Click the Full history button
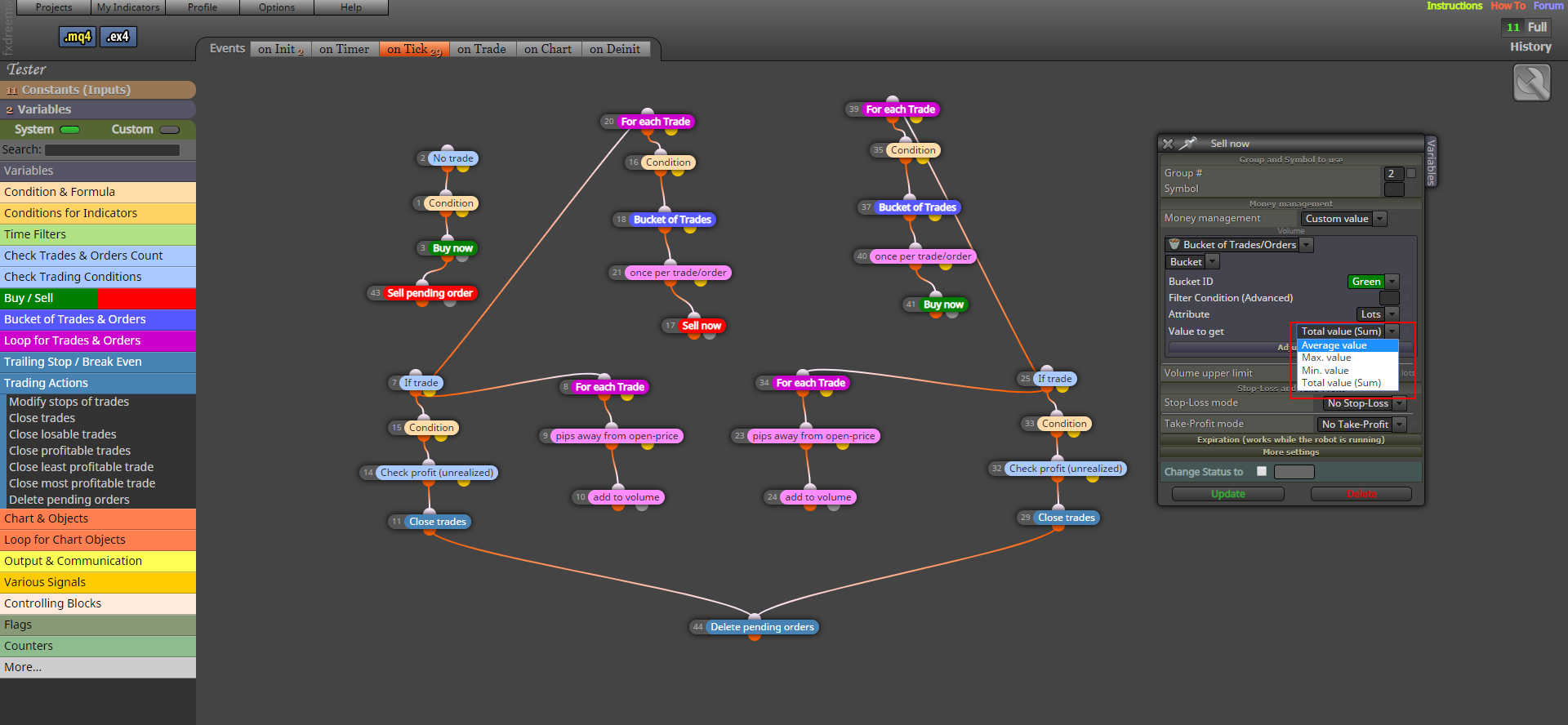This screenshot has height=725, width=1568. pos(1526,27)
